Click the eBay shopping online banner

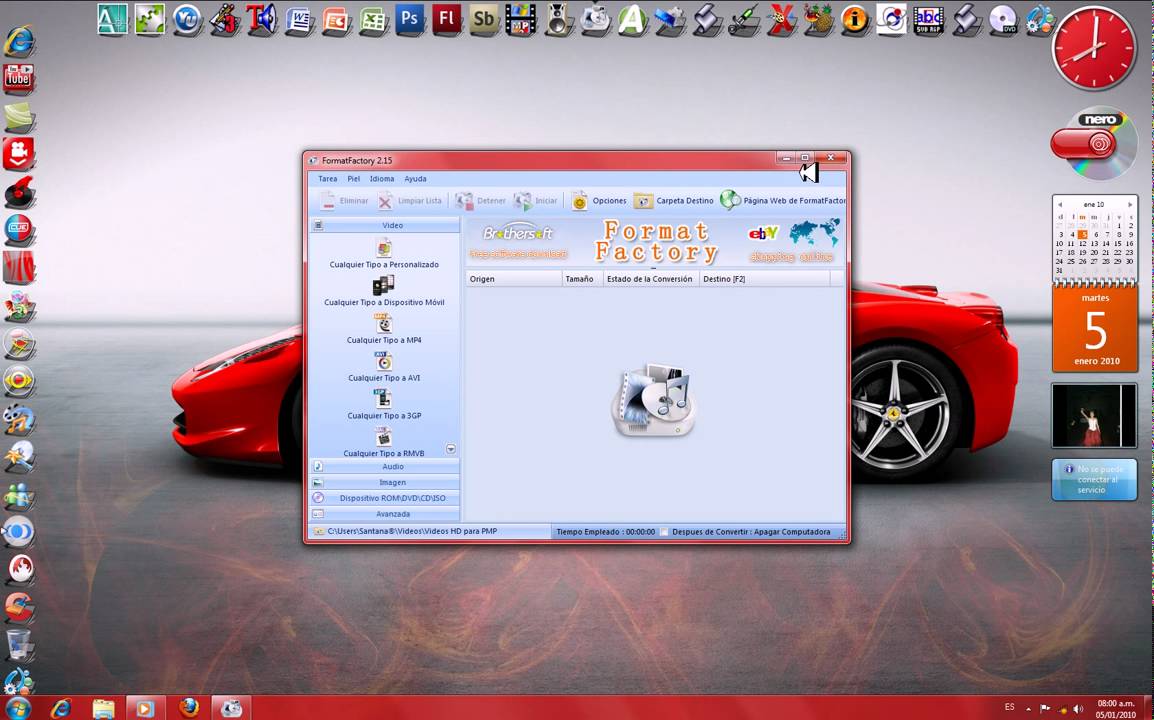point(792,242)
